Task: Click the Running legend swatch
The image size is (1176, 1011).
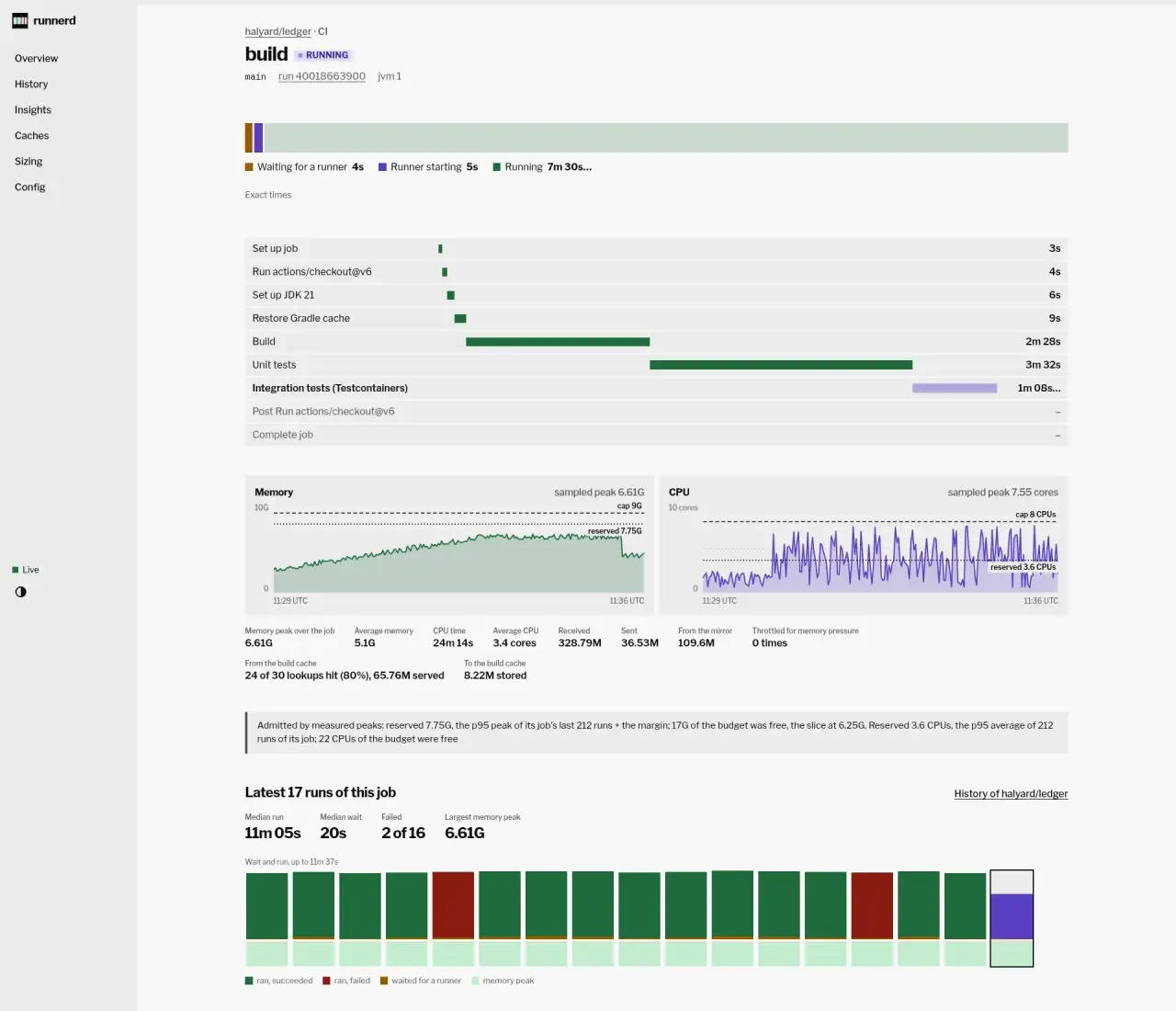Action: pyautogui.click(x=497, y=167)
